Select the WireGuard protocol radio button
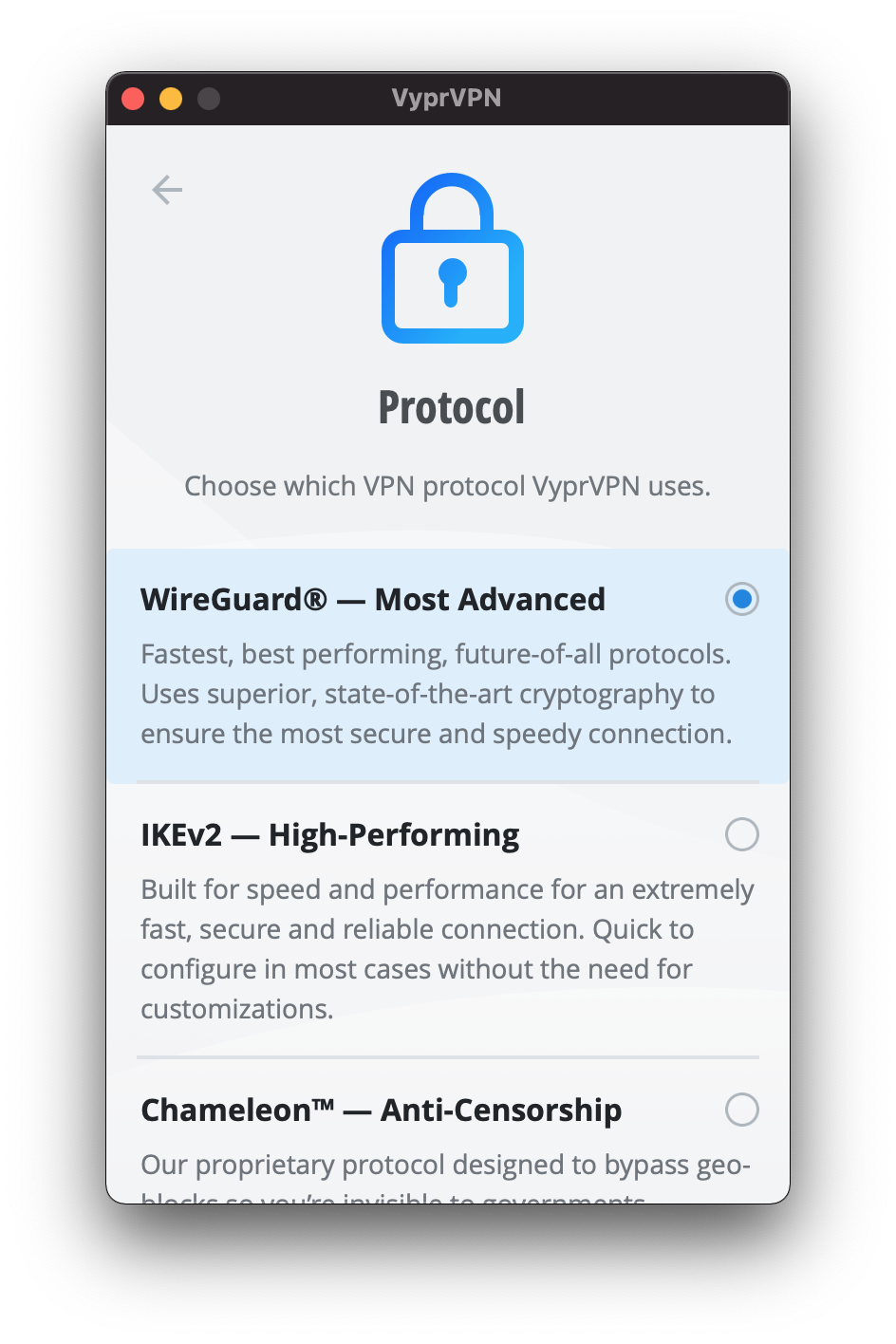The height and width of the screenshot is (1344, 896). point(742,599)
